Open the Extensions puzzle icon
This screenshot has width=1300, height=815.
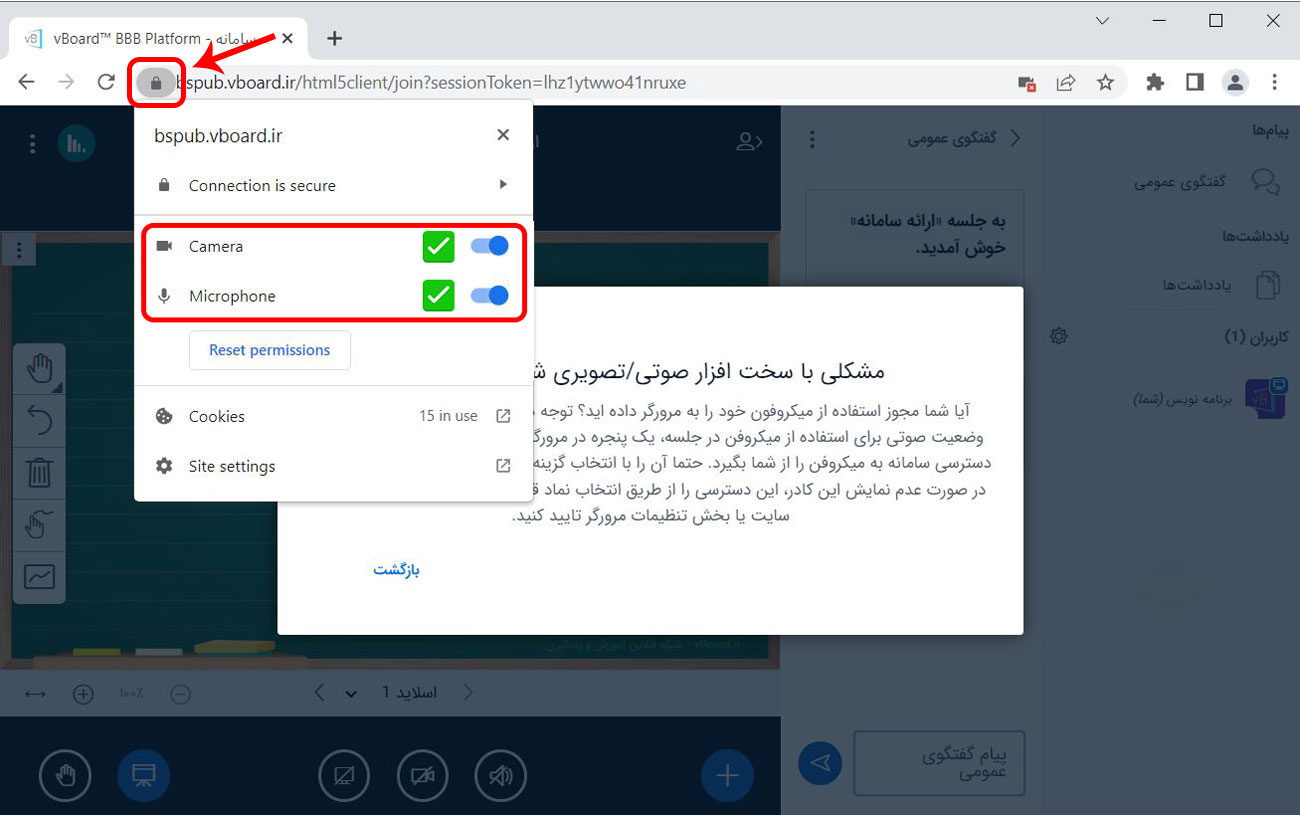tap(1155, 83)
